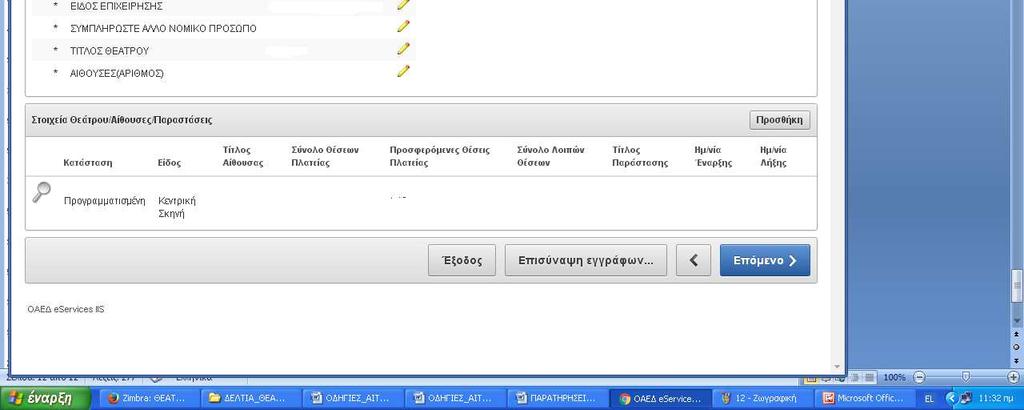Click Word next page double-arrow button
The height and width of the screenshot is (410, 1024).
1016,360
